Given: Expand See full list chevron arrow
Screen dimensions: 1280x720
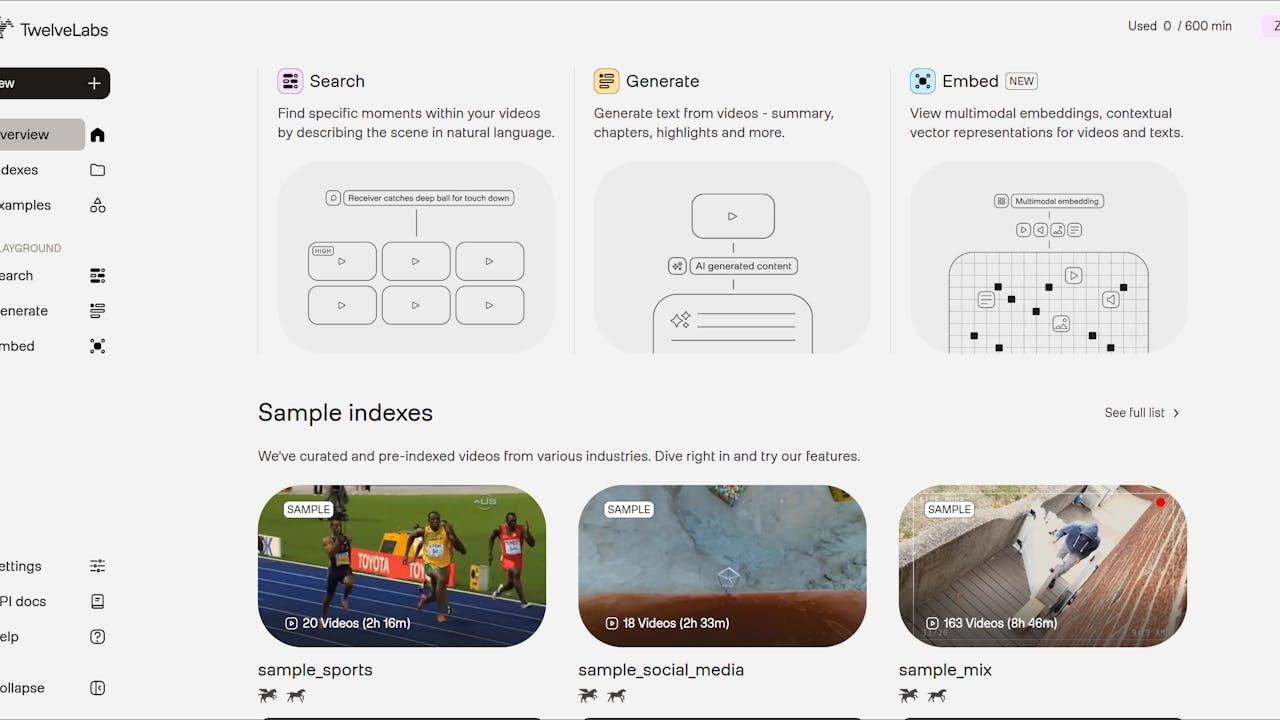Looking at the screenshot, I should [1176, 413].
